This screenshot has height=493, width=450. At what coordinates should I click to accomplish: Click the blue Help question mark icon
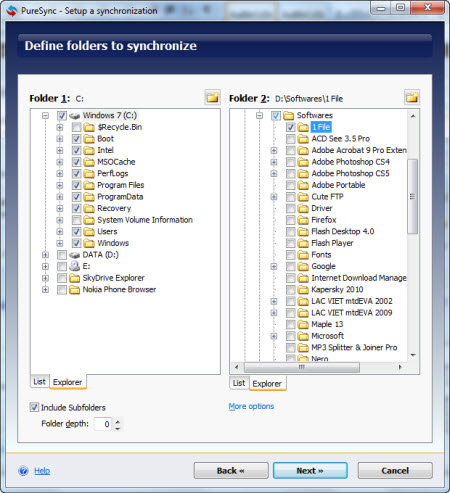(23, 471)
